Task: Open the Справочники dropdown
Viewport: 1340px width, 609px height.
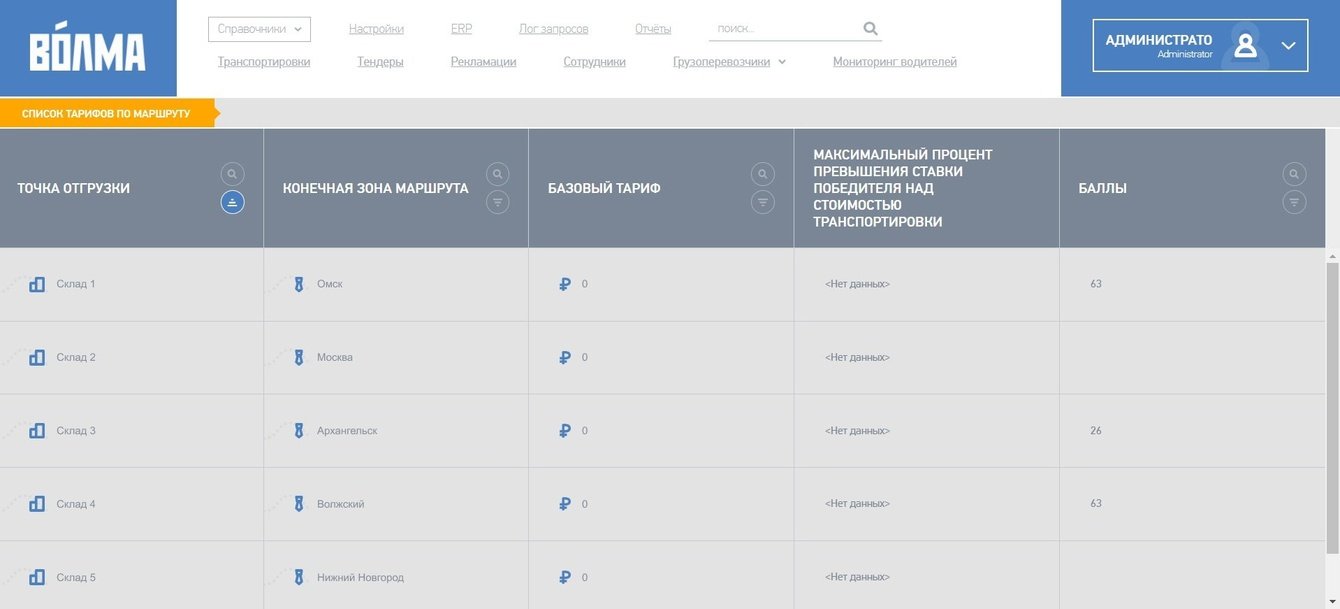Action: 259,29
